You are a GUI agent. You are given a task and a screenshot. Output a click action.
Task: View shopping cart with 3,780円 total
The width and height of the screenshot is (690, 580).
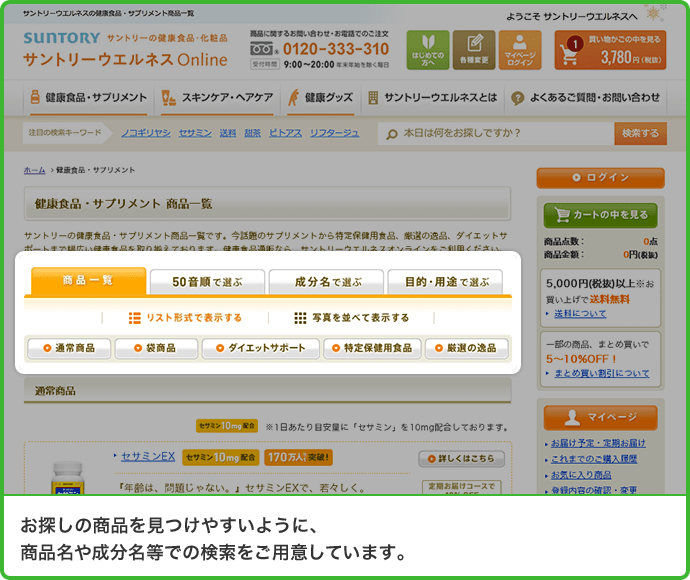[x=610, y=50]
